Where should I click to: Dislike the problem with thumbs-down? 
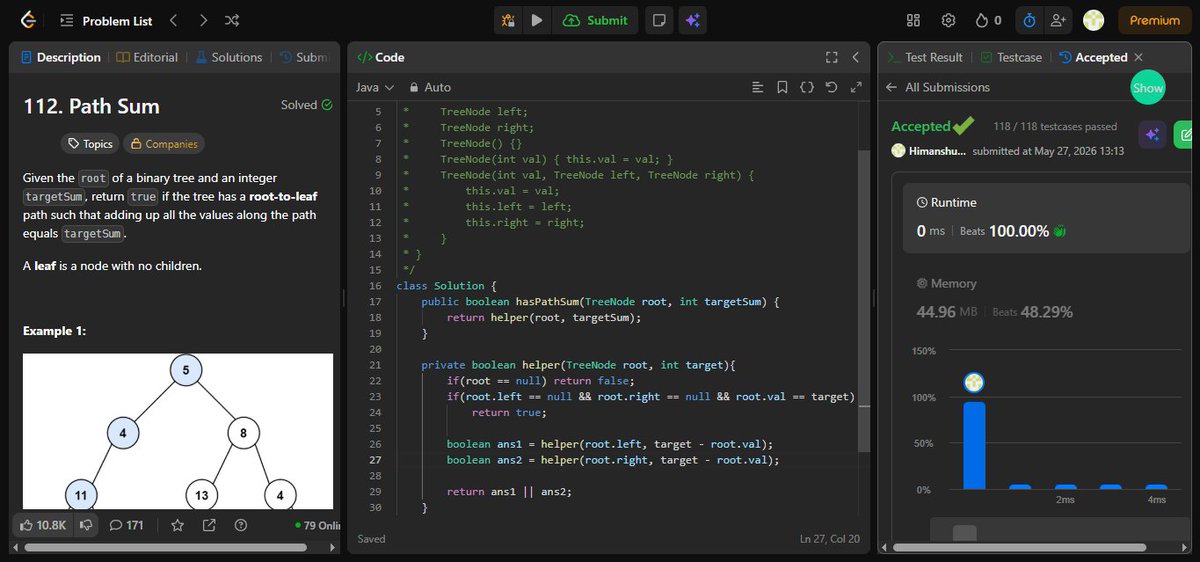point(86,525)
